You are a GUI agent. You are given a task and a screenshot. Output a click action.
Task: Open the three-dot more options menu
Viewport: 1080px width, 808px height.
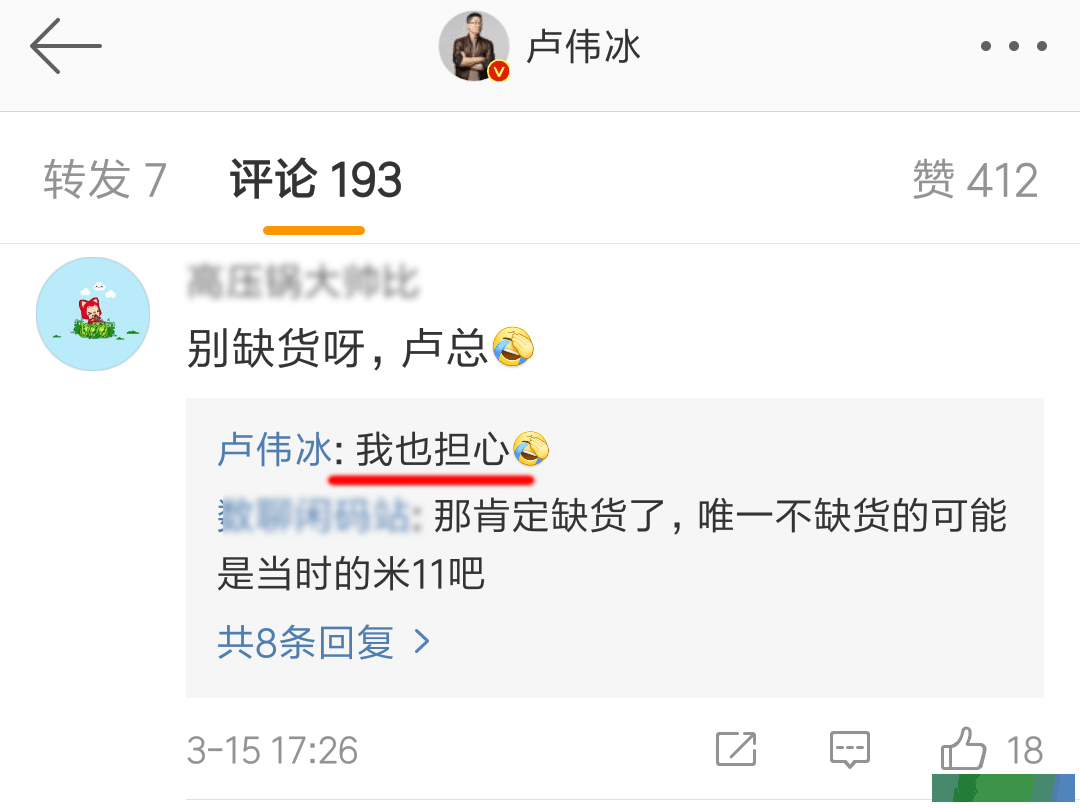1014,46
